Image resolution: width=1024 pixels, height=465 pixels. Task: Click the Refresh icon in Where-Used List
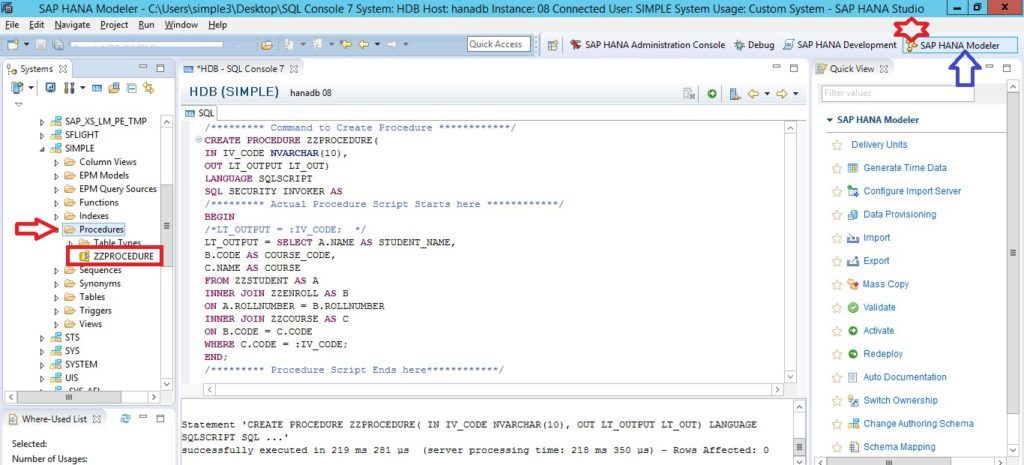click(125, 419)
